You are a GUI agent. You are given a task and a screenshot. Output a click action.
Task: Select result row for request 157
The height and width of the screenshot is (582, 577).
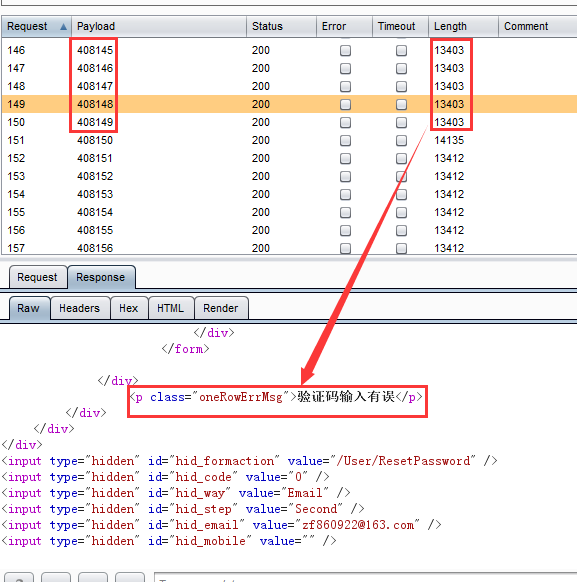click(x=289, y=248)
